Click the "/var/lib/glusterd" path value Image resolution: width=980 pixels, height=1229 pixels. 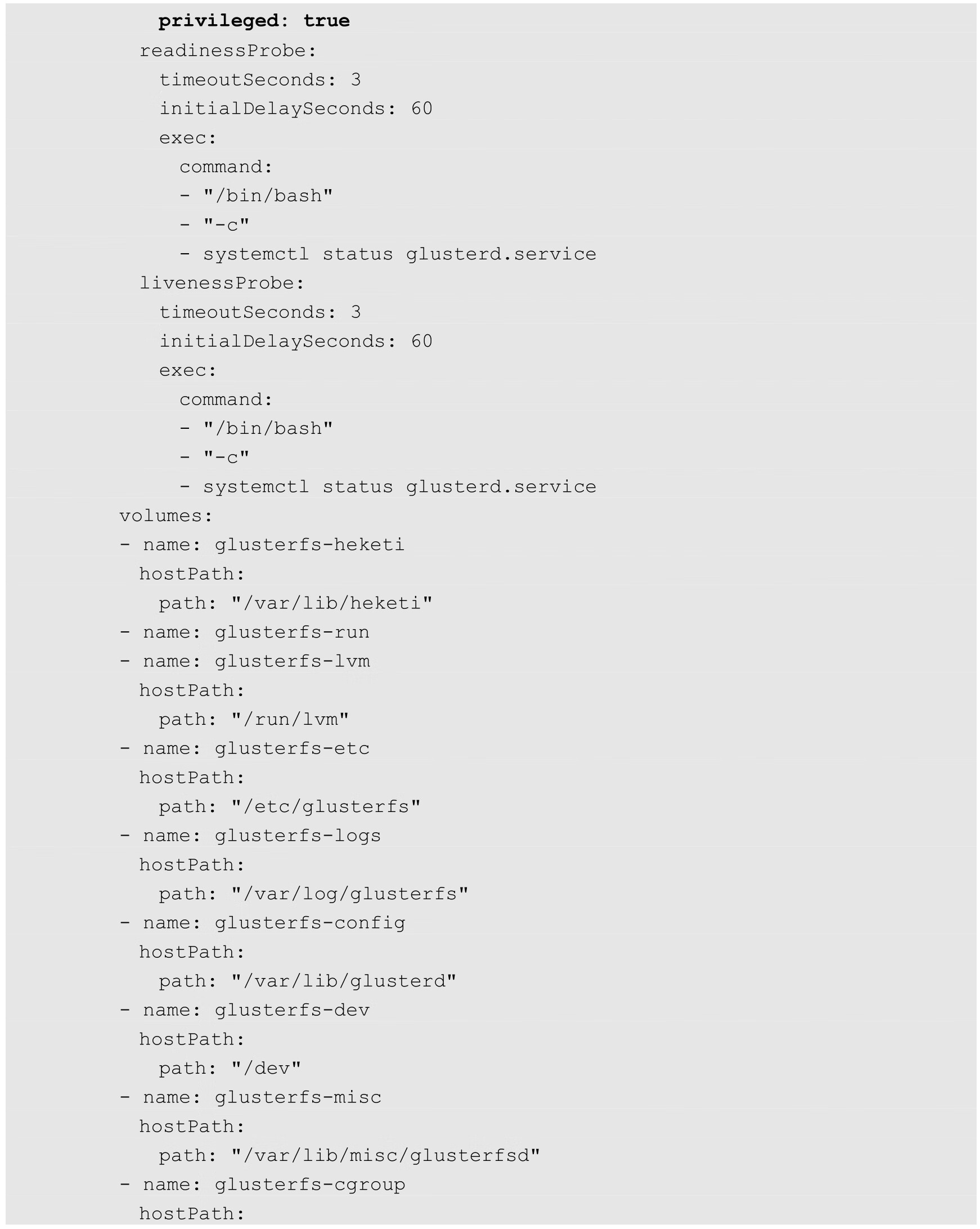point(344,981)
